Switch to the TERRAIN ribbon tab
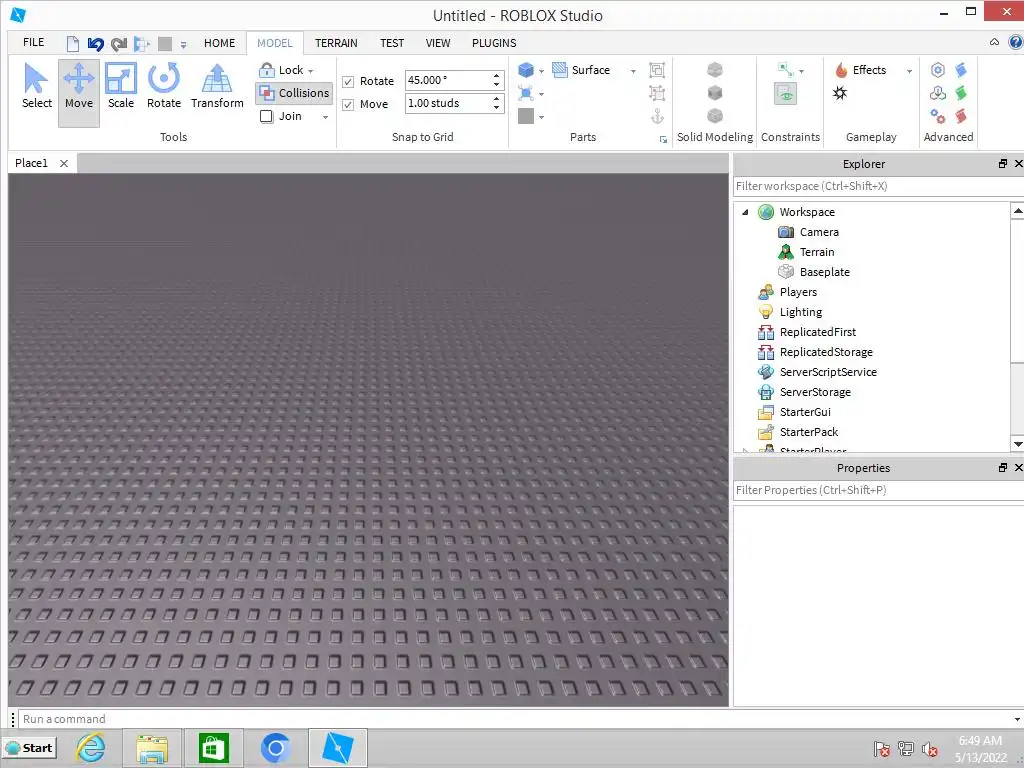 [x=336, y=43]
